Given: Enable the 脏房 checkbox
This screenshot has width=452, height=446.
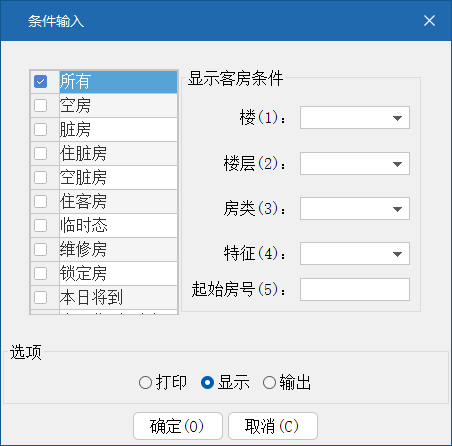Looking at the screenshot, I should (x=40, y=129).
